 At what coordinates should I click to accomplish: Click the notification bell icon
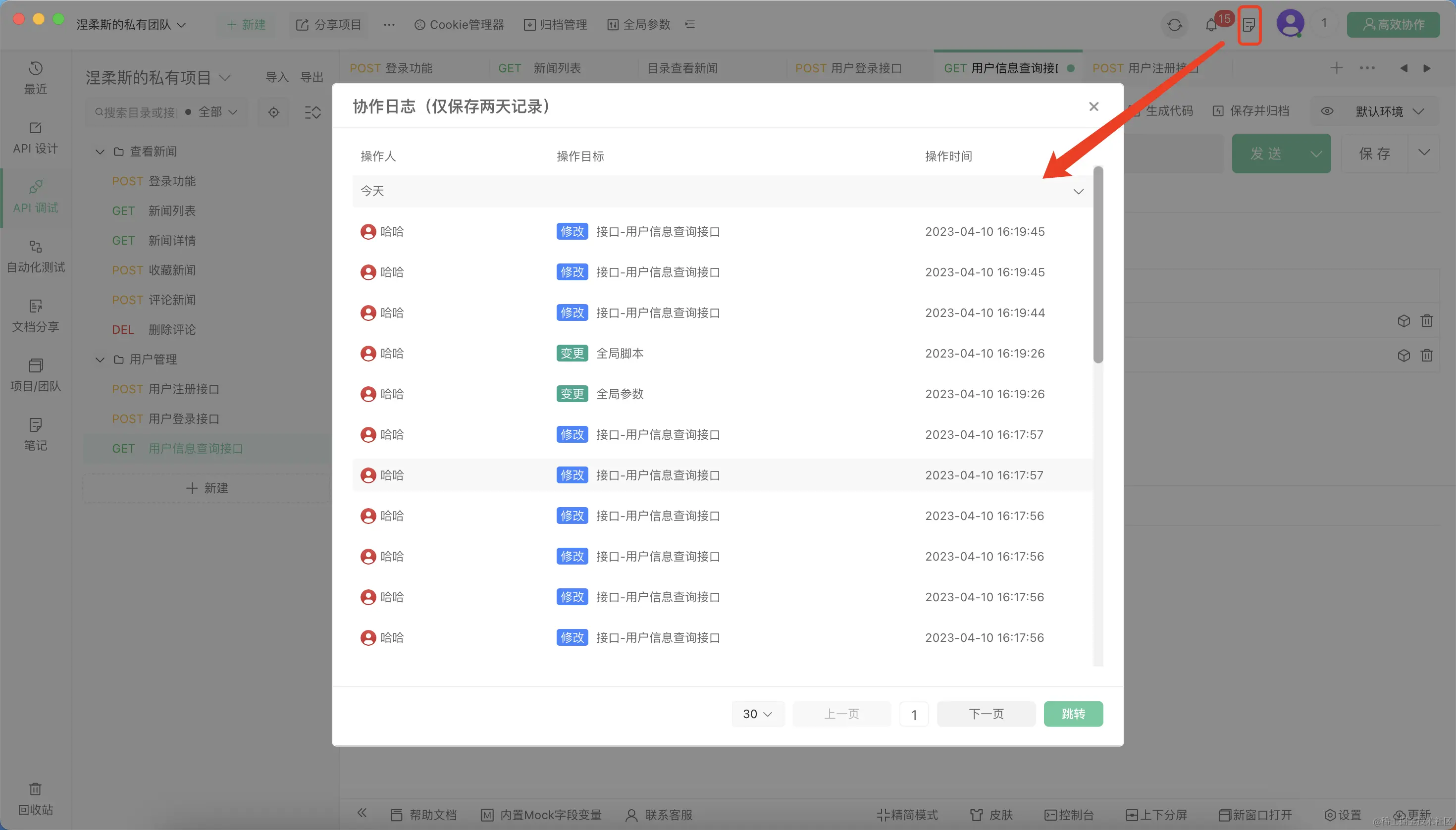click(1211, 26)
